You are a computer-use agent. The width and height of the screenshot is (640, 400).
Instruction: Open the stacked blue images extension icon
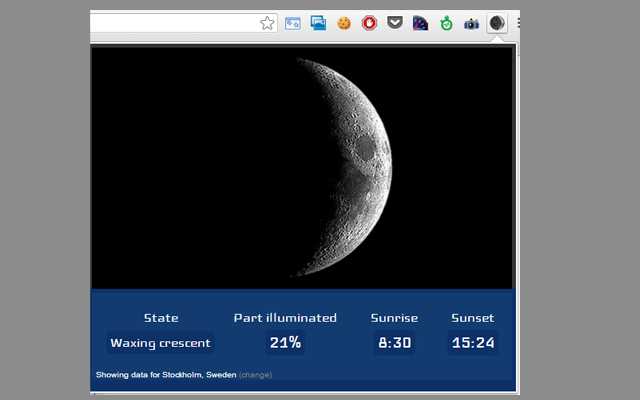tap(318, 23)
